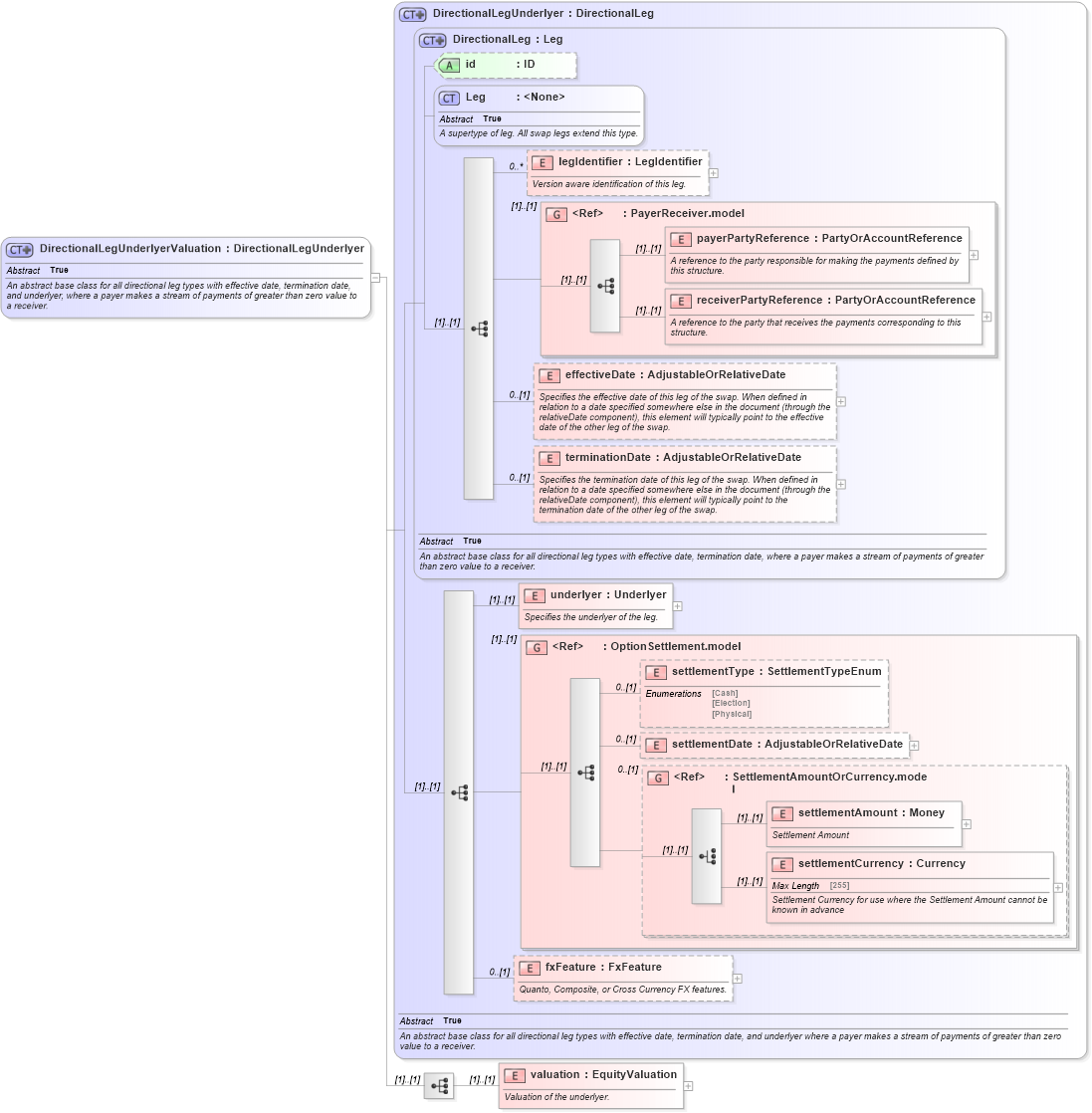Click the Max Length [255] value
Image resolution: width=1092 pixels, height=1113 pixels.
pyautogui.click(x=839, y=886)
